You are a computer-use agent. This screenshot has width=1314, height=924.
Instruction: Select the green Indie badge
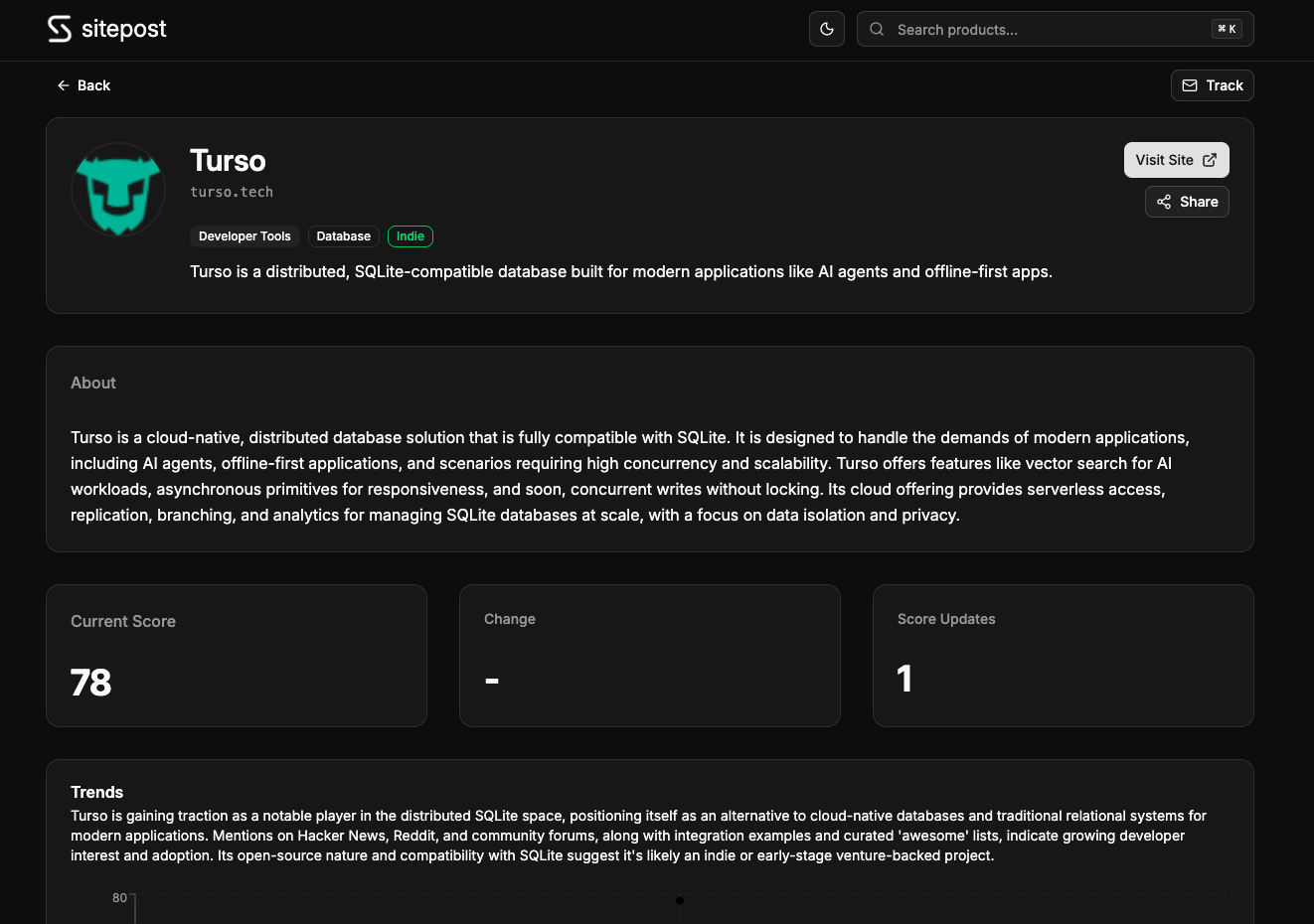coord(411,236)
